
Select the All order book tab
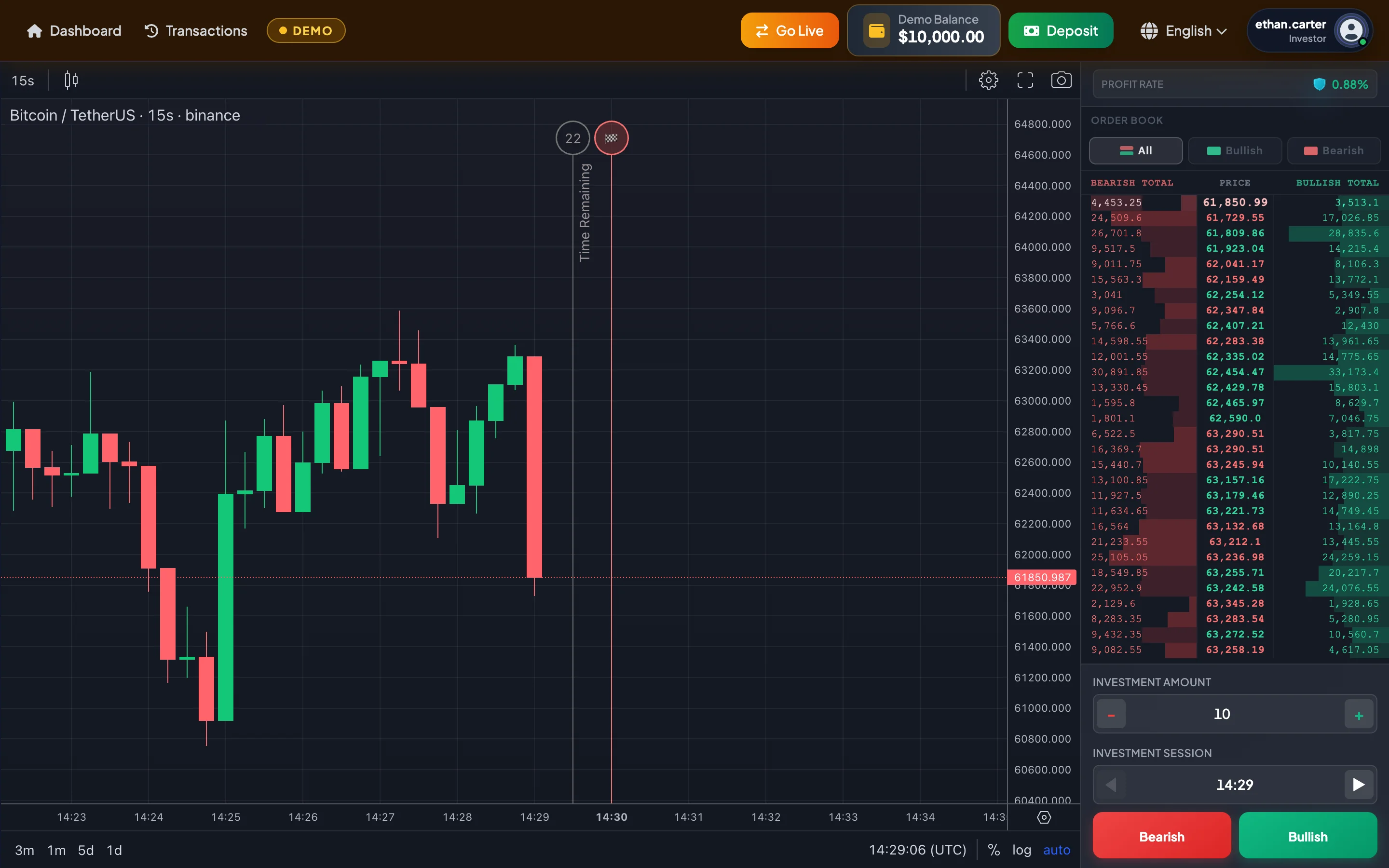tap(1136, 150)
